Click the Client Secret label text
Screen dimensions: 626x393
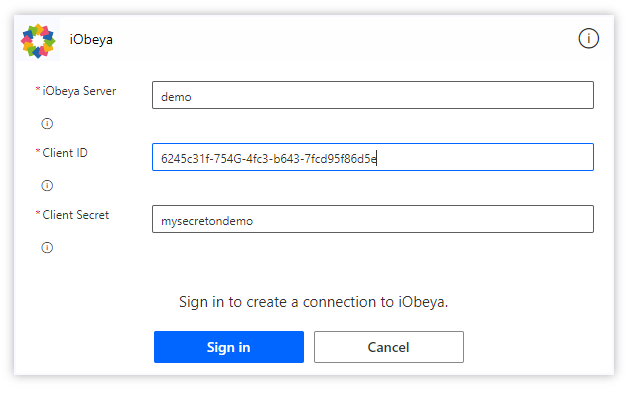pos(76,215)
